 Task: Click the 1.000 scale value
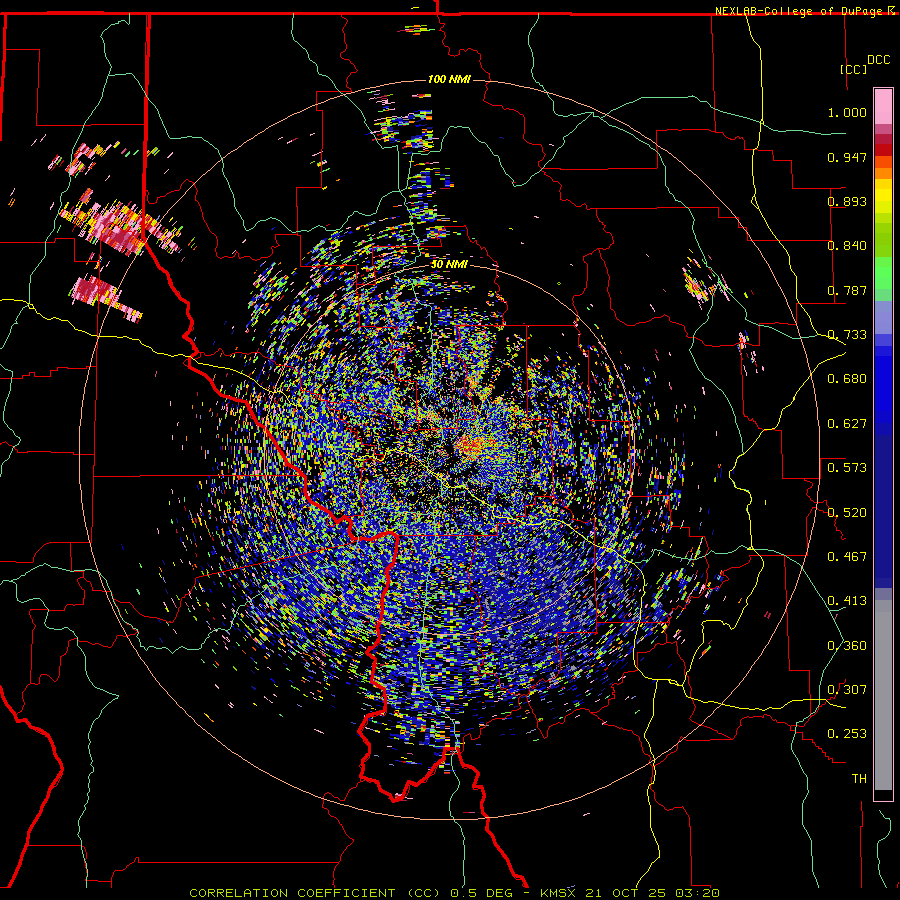click(847, 112)
